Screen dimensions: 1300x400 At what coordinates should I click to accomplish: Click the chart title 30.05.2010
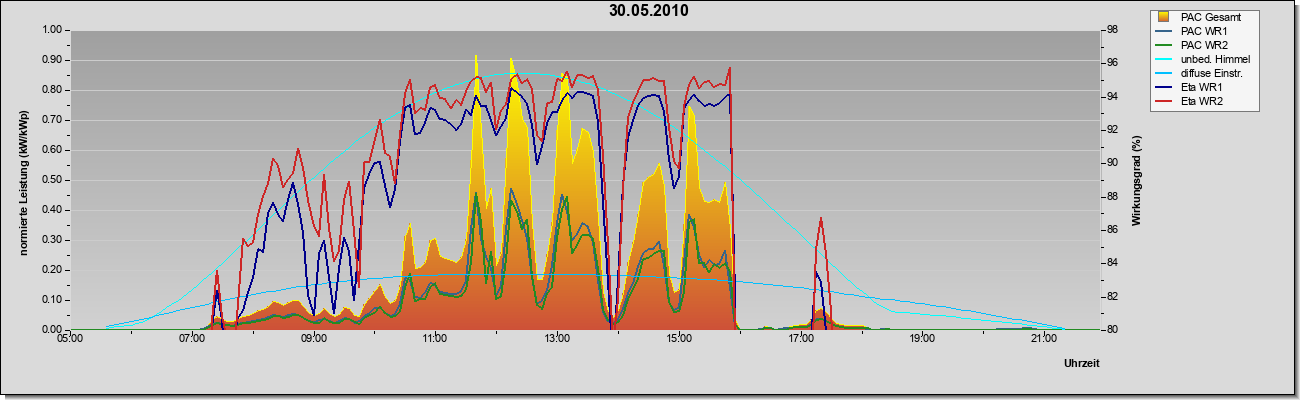(x=648, y=11)
